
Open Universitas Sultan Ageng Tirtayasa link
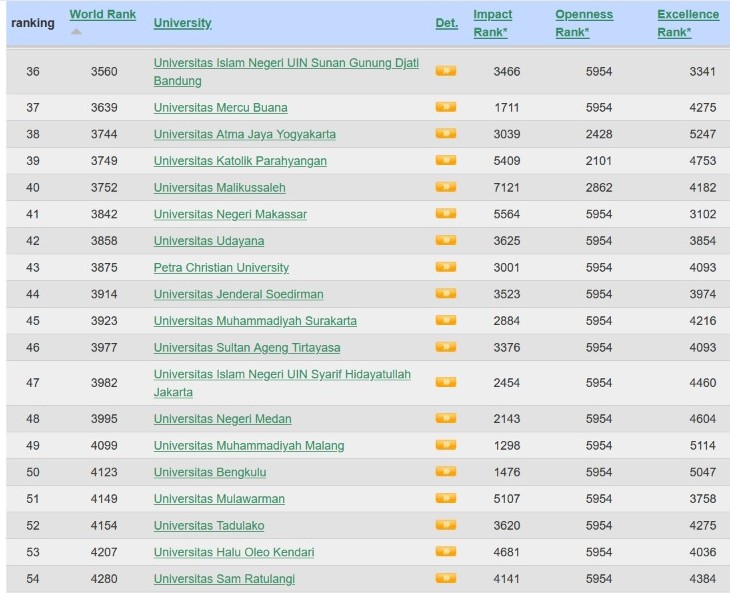[247, 347]
